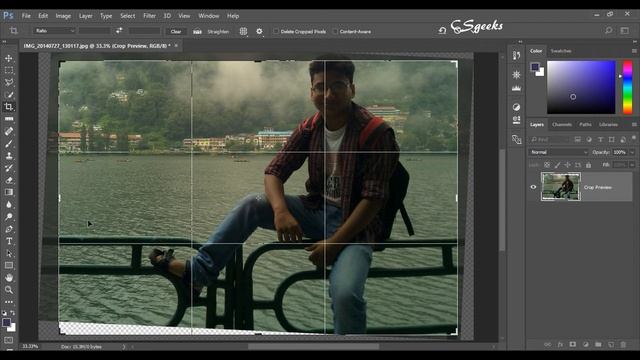Toggle Content-Aware checkbox

(x=335, y=31)
